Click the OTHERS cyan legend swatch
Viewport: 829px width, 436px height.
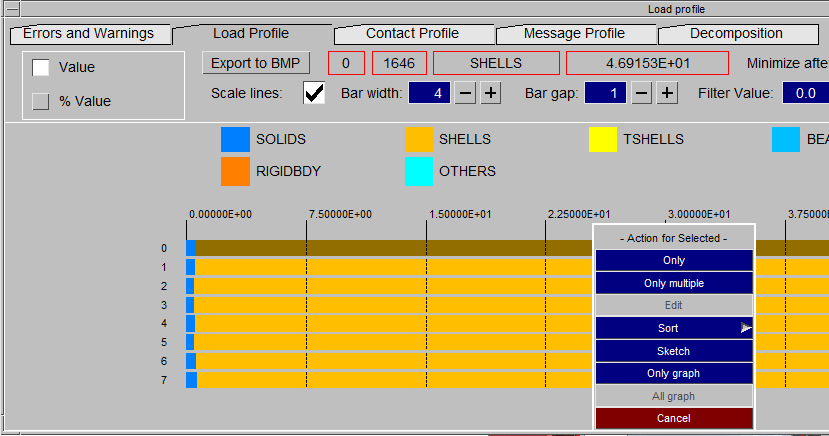[419, 171]
